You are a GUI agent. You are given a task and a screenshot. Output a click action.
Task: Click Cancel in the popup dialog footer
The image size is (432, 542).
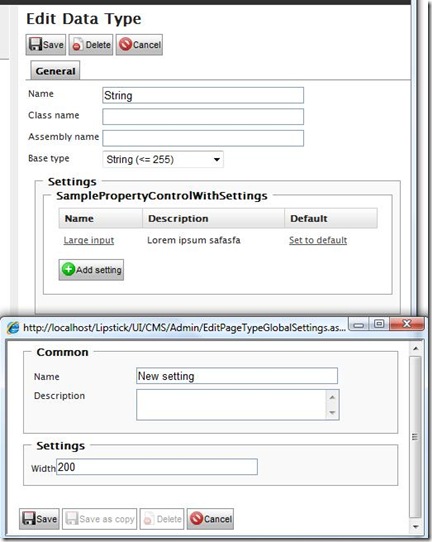click(210, 519)
